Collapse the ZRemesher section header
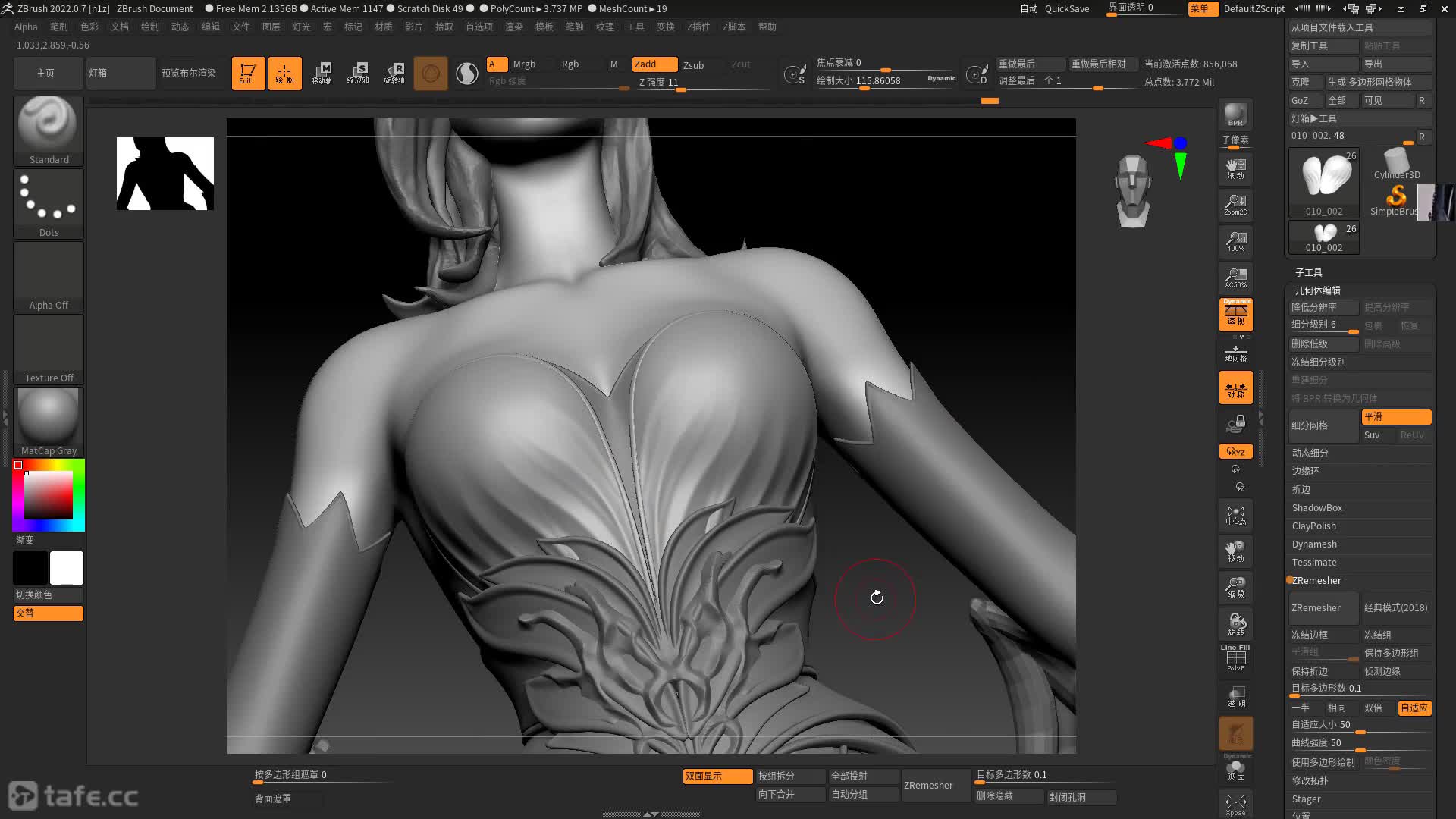This screenshot has width=1456, height=819. 1316,580
